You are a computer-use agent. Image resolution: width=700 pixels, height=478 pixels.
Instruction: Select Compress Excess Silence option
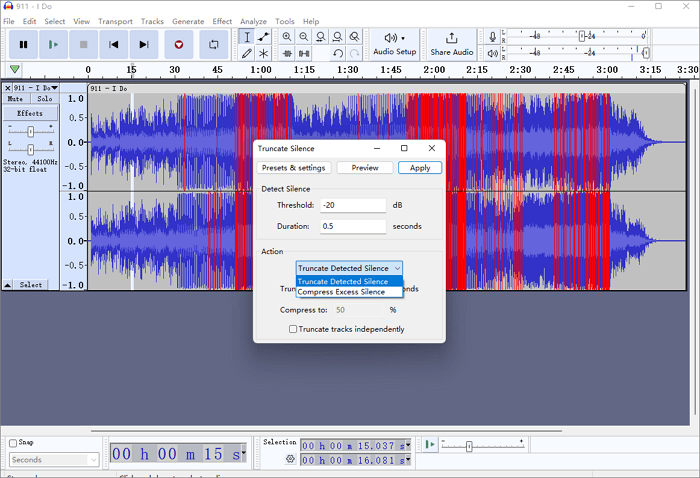click(x=342, y=292)
